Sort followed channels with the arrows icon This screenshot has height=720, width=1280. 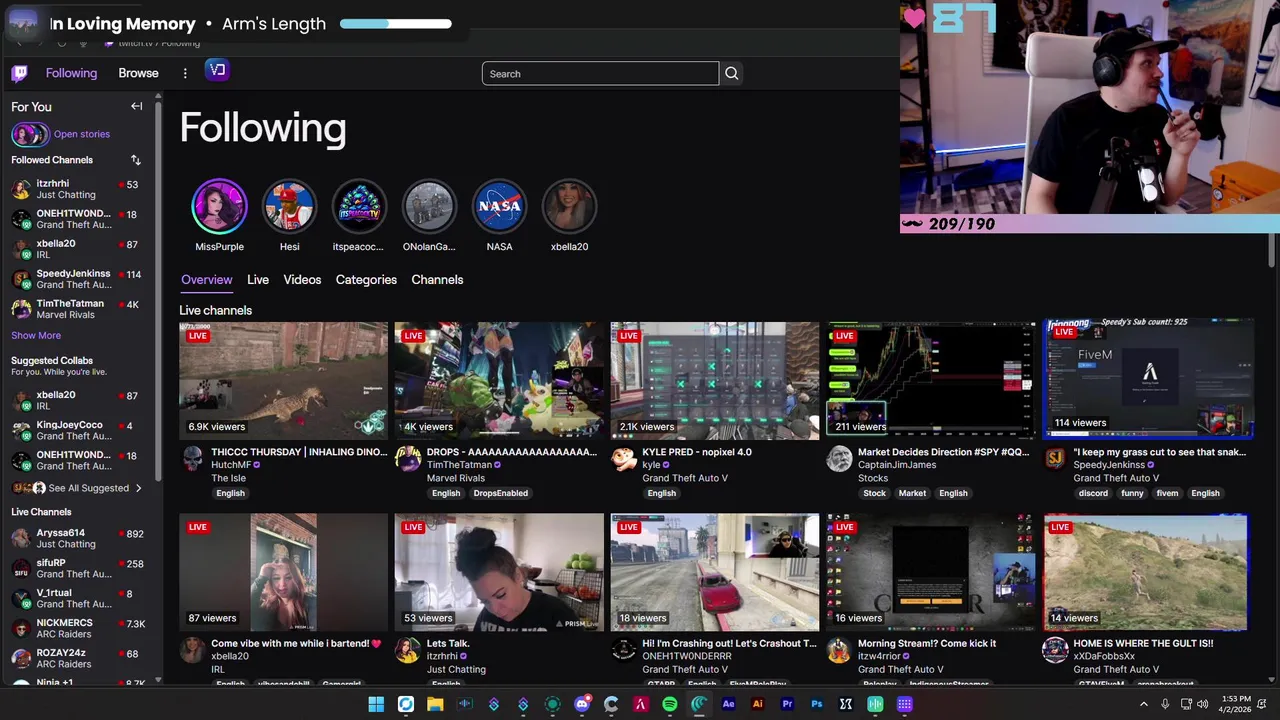(136, 160)
